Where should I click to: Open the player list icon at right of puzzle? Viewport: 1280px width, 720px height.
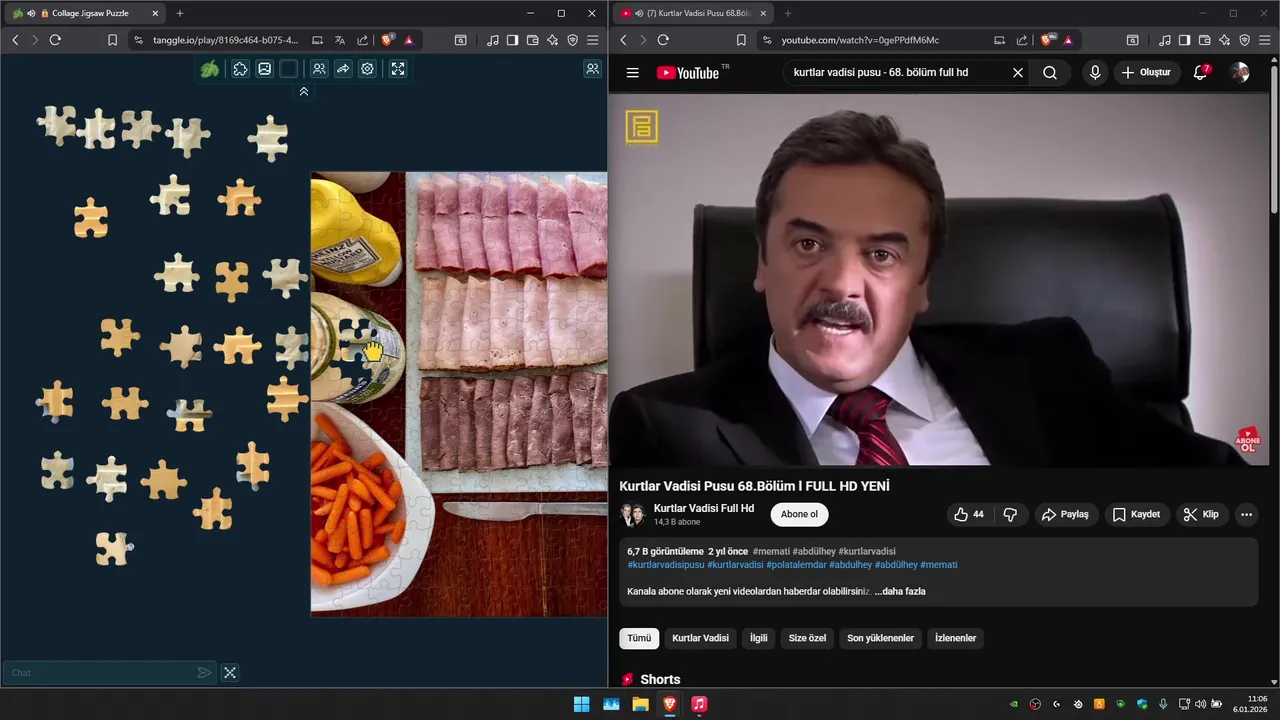(592, 69)
